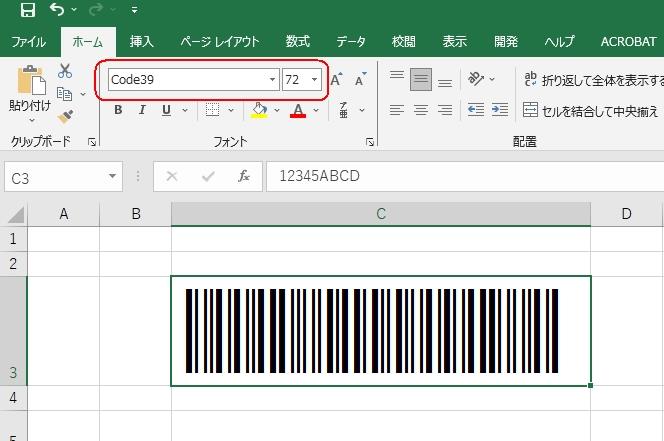Undo the last action
The image size is (664, 441).
[57, 9]
